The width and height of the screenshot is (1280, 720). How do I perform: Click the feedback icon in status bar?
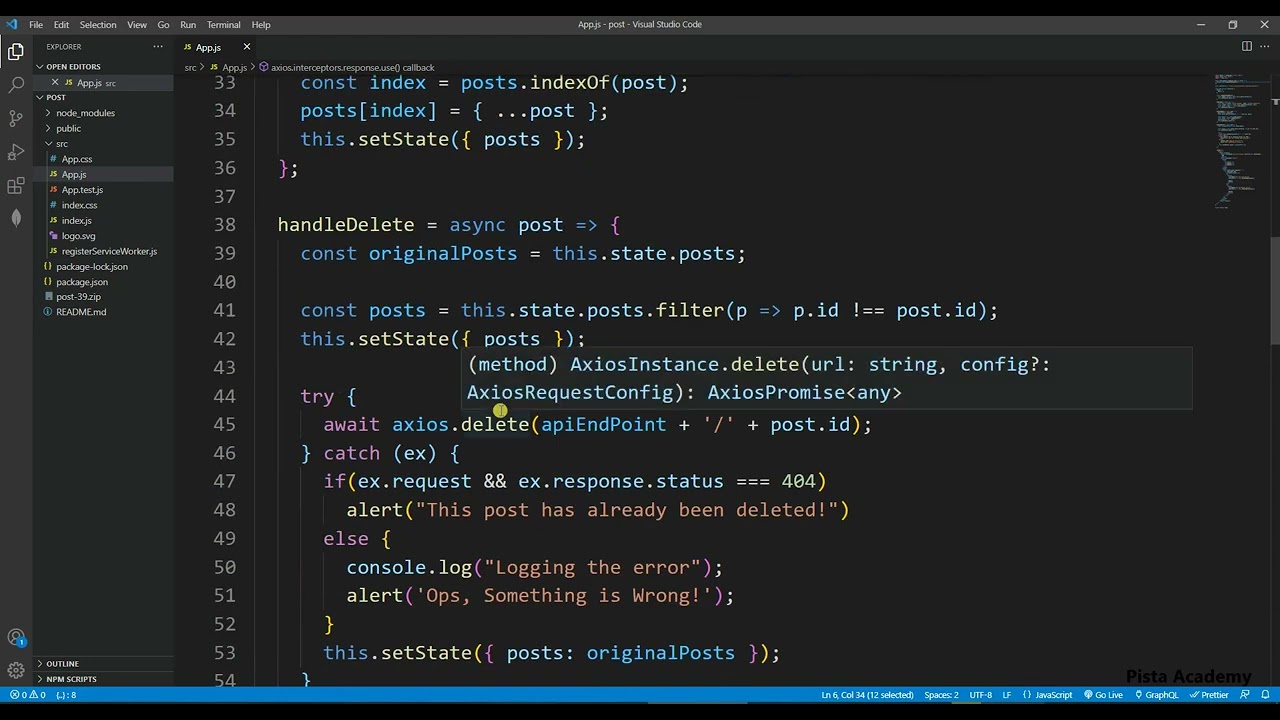(1247, 695)
